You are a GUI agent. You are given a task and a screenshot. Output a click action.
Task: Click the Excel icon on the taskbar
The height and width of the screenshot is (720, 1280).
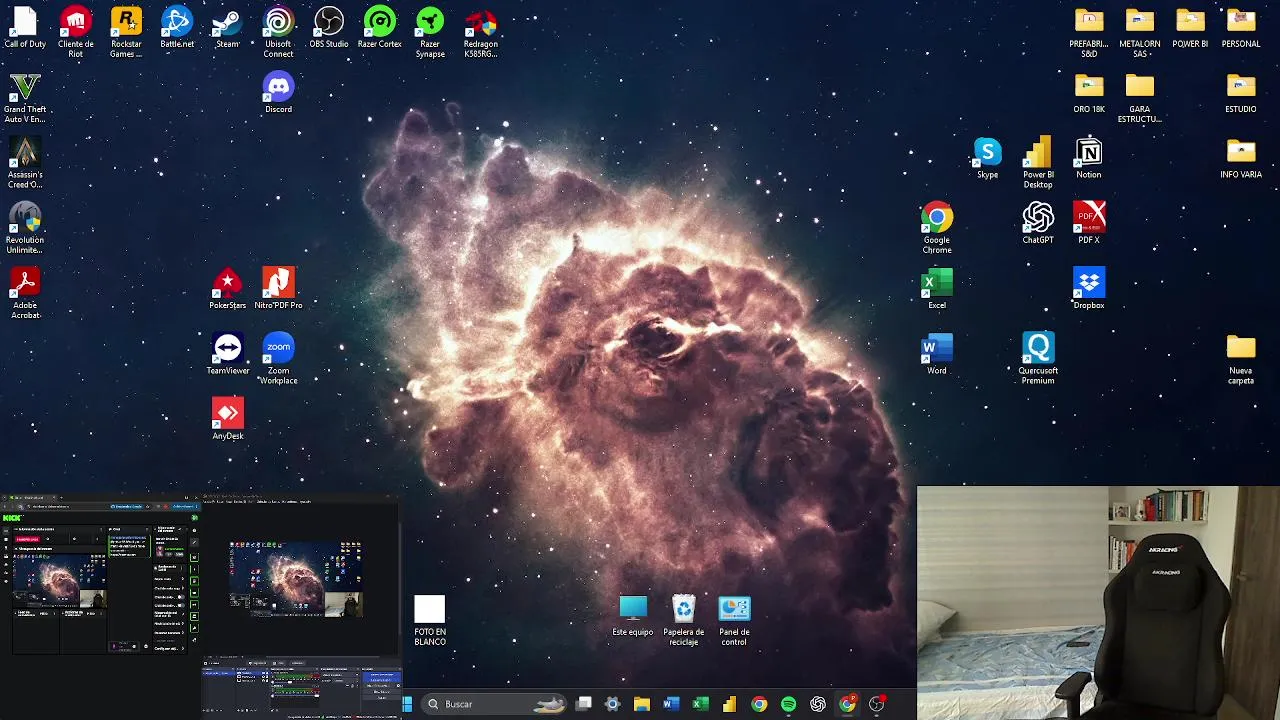click(x=700, y=704)
